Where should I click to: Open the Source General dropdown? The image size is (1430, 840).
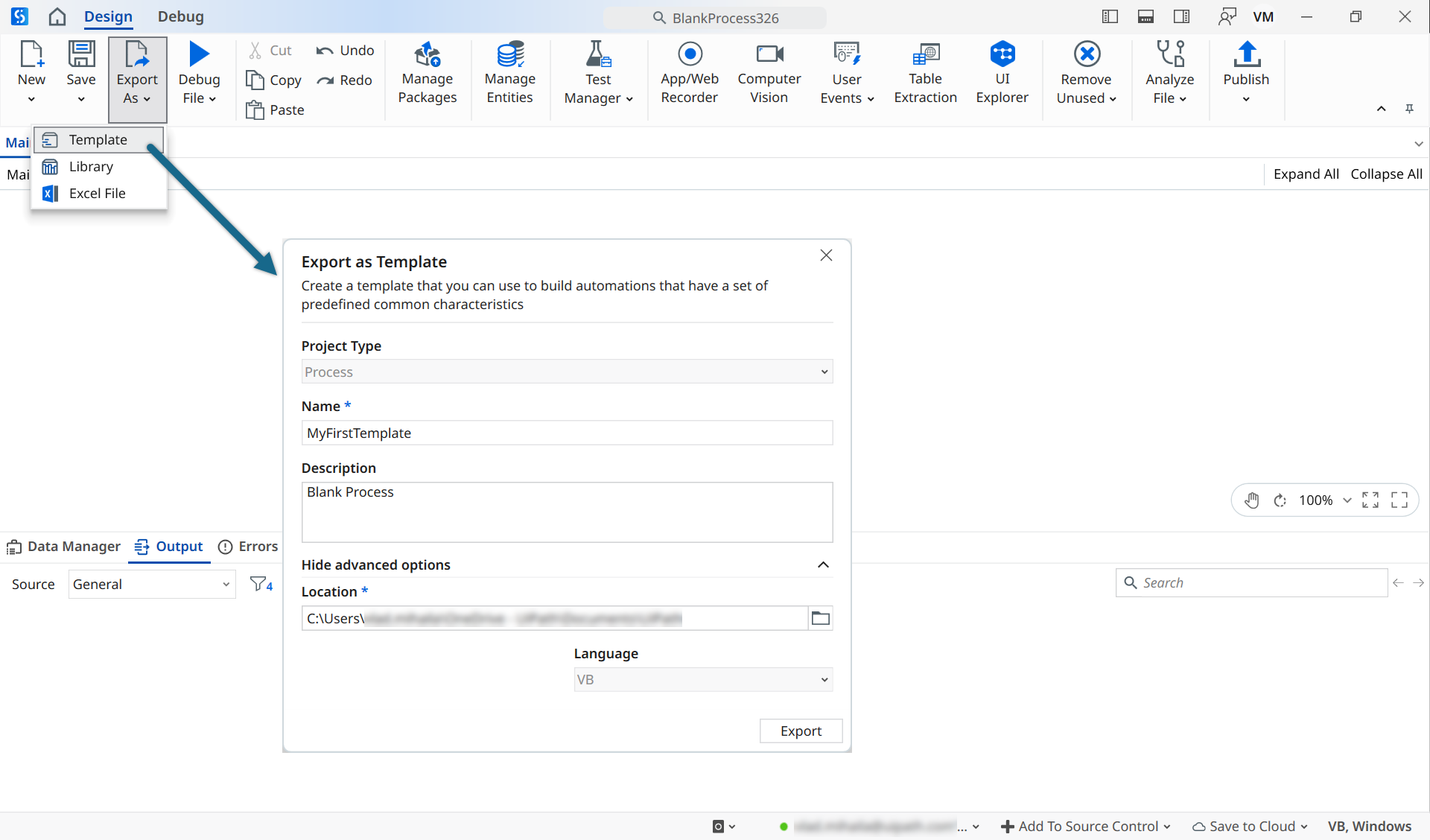(x=152, y=585)
